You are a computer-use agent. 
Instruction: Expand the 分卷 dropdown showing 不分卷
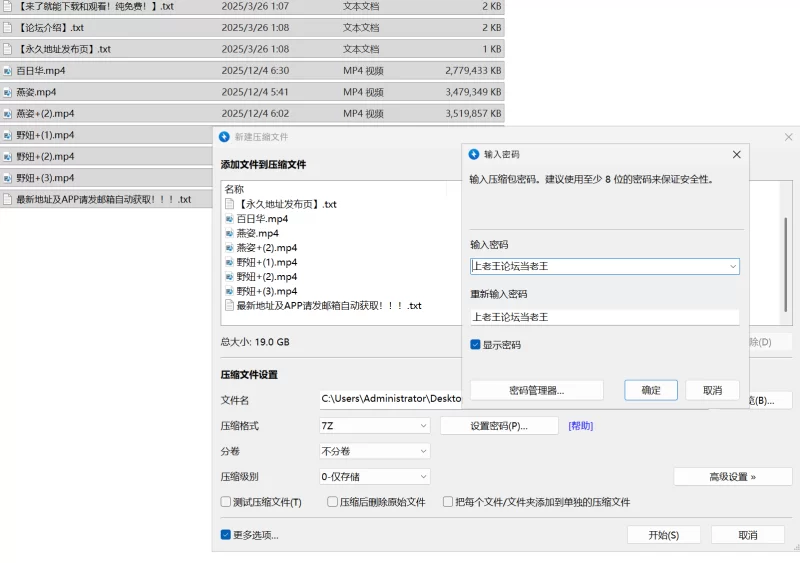375,451
